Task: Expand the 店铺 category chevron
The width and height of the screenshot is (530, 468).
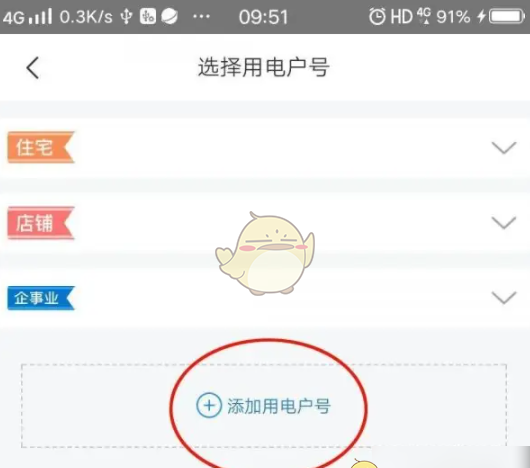Action: [504, 223]
